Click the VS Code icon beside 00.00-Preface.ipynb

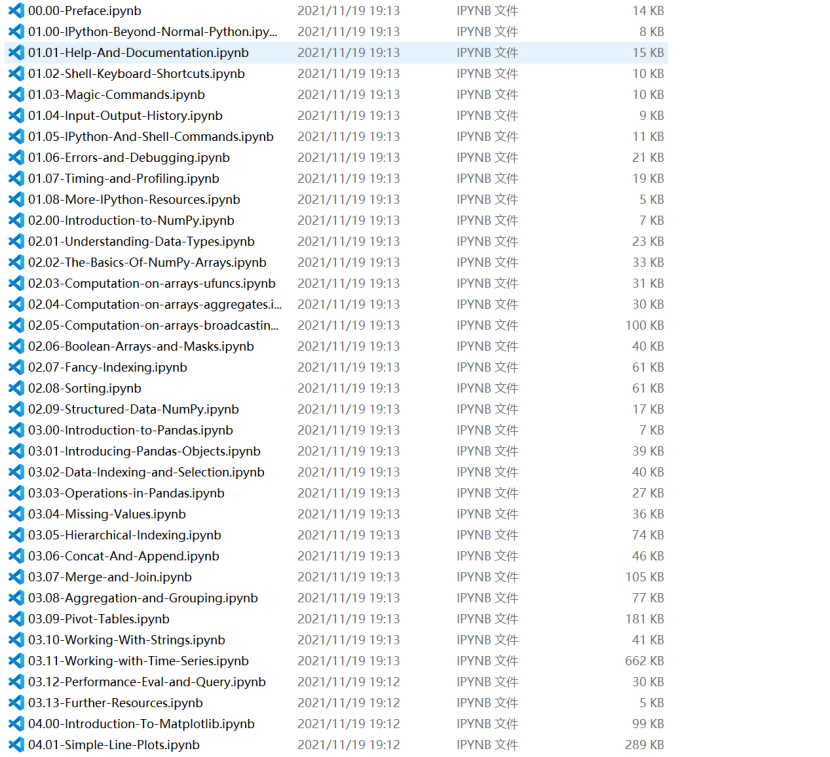pyautogui.click(x=16, y=11)
